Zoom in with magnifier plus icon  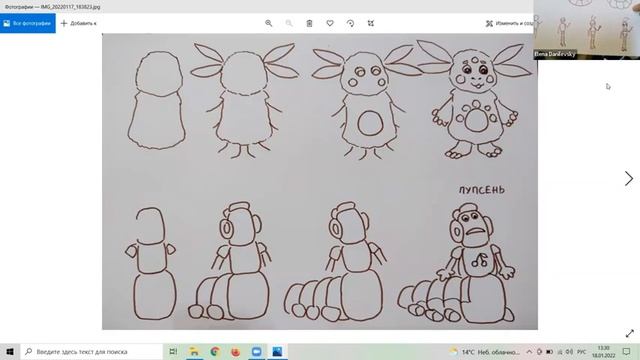point(269,23)
